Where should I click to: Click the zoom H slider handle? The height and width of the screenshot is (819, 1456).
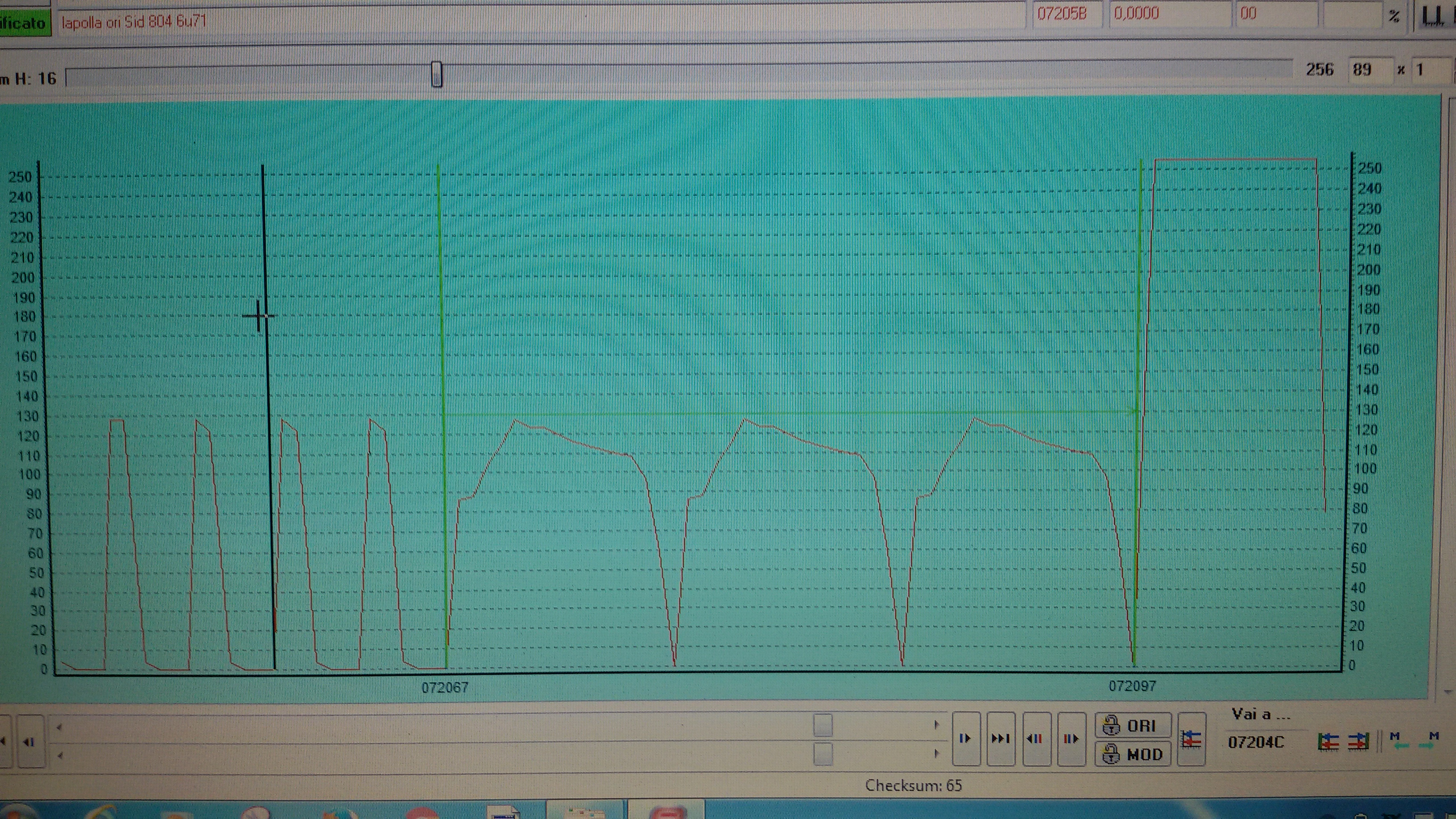click(x=436, y=74)
